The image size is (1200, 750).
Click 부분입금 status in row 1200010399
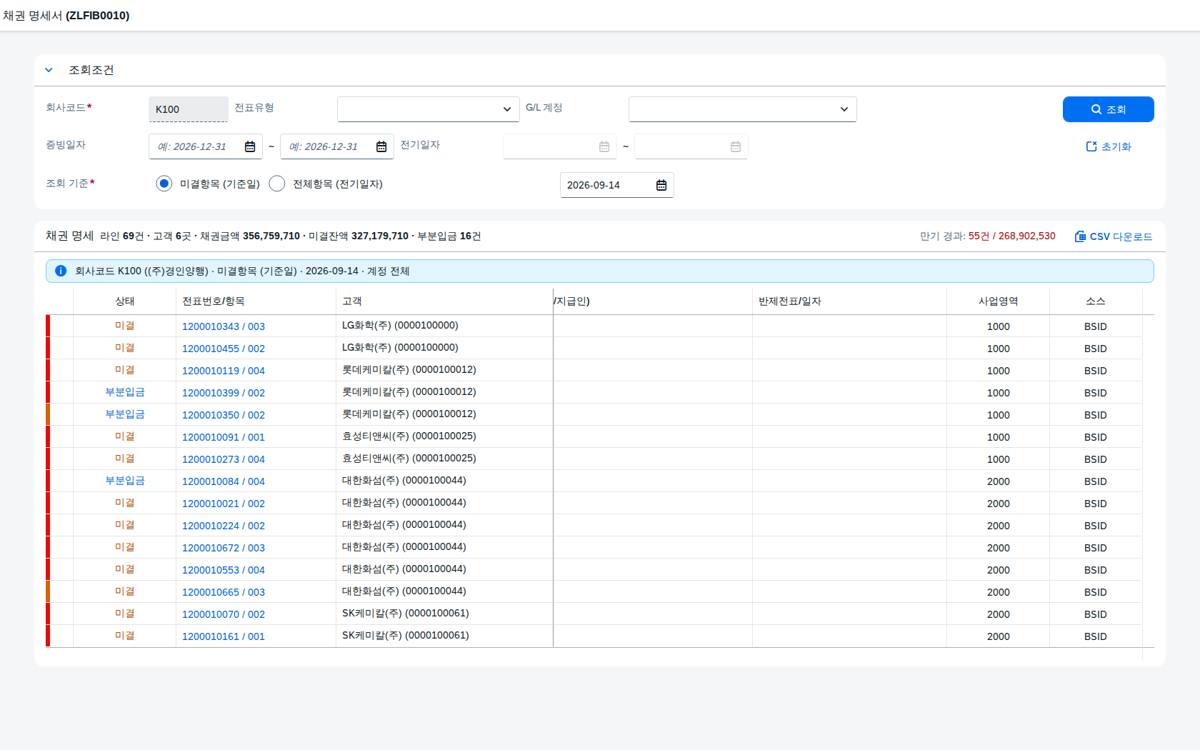pyautogui.click(x=125, y=392)
